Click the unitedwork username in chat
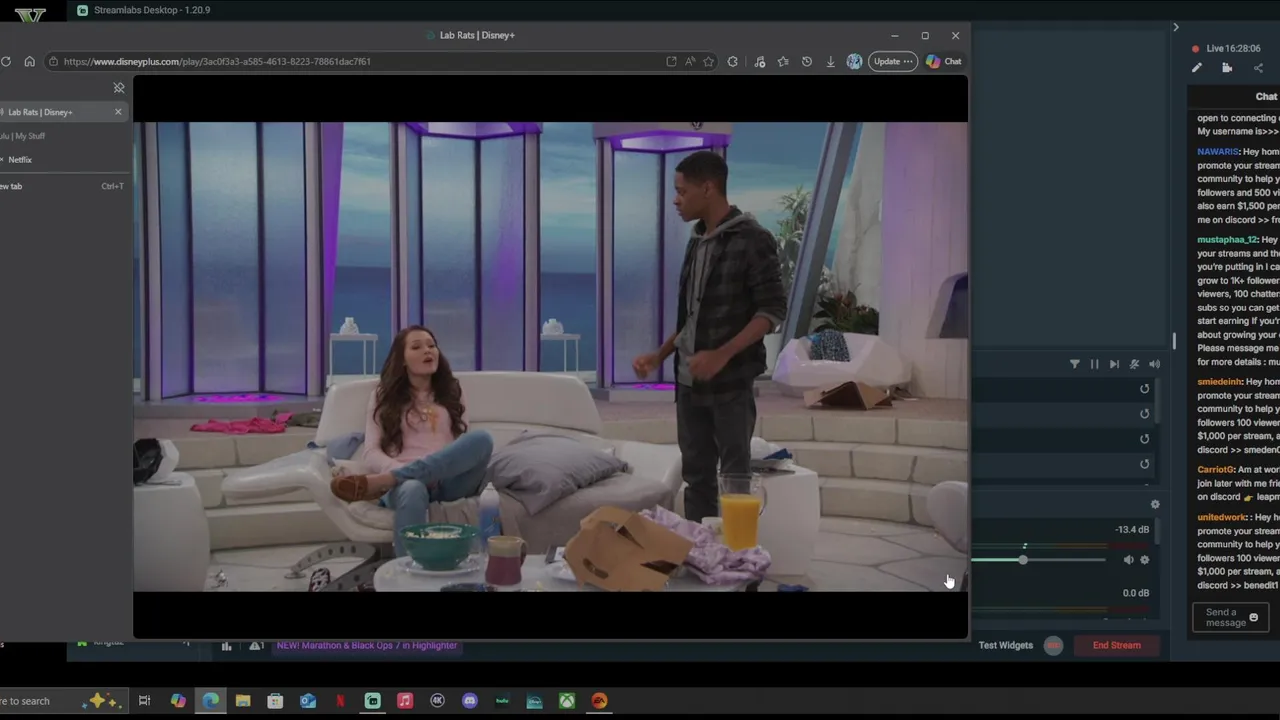Image resolution: width=1280 pixels, height=720 pixels. [1222, 517]
